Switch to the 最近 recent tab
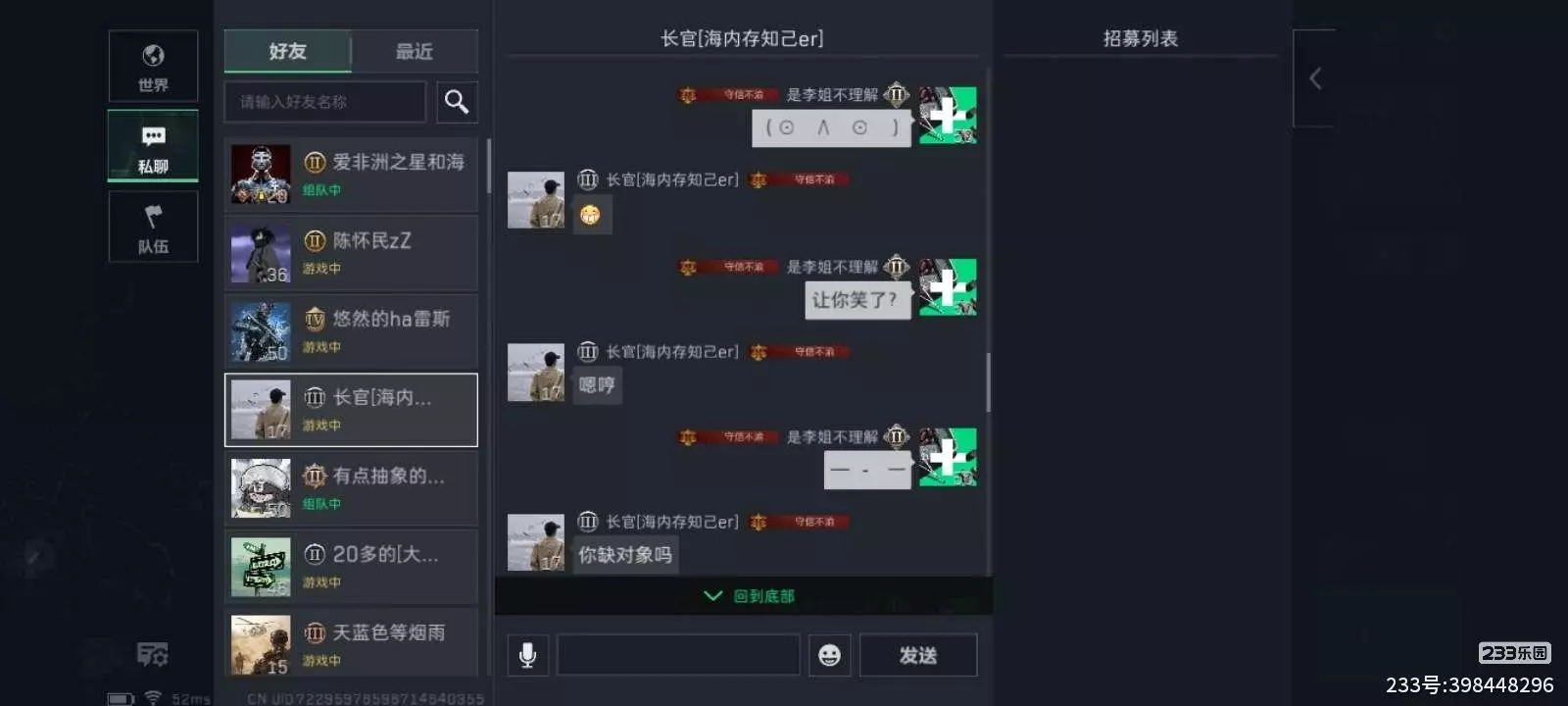 (415, 51)
